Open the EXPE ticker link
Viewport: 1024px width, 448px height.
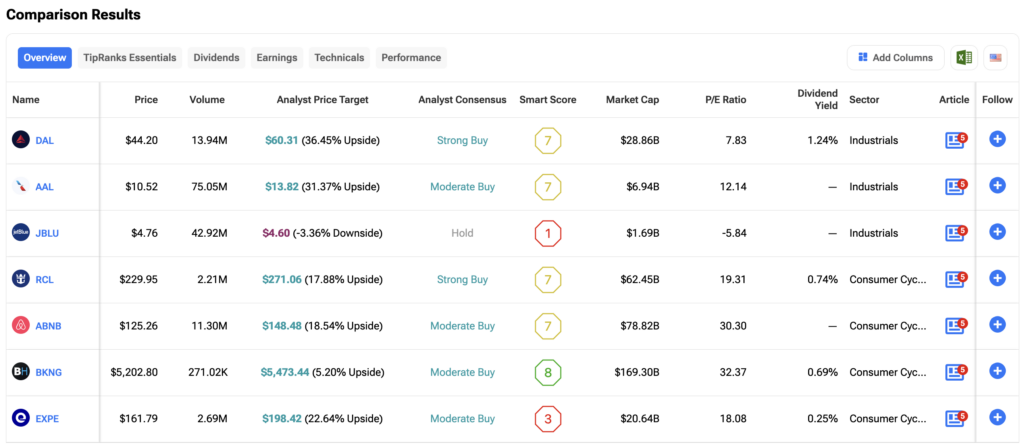(x=47, y=419)
